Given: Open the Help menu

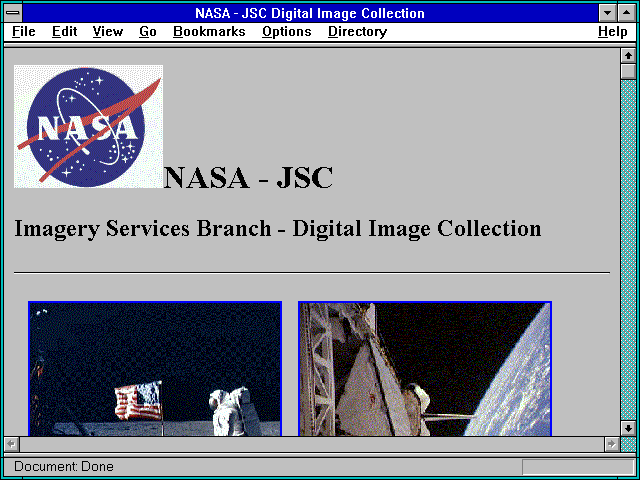Looking at the screenshot, I should point(613,32).
